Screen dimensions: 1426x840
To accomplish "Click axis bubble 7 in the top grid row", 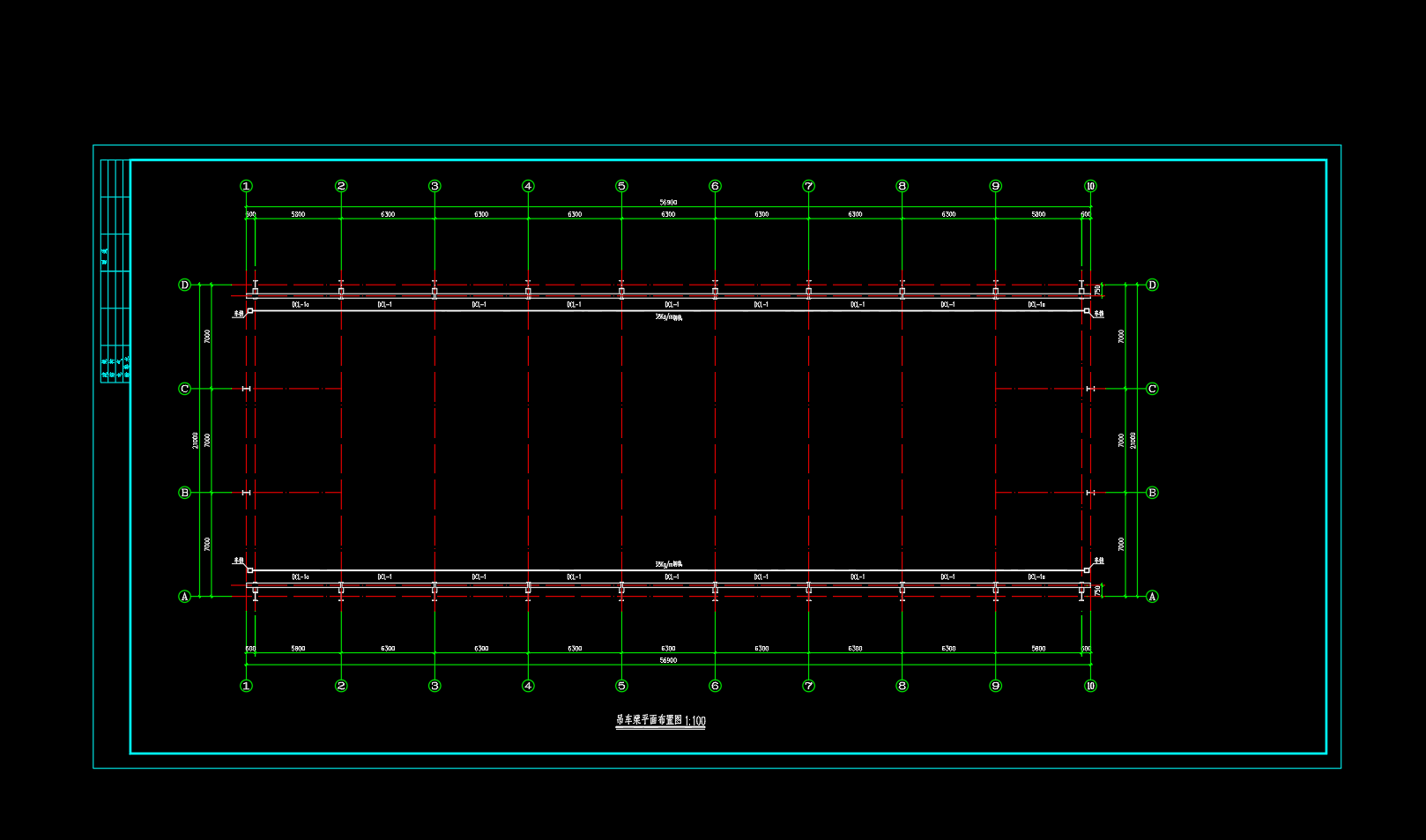I will point(808,186).
